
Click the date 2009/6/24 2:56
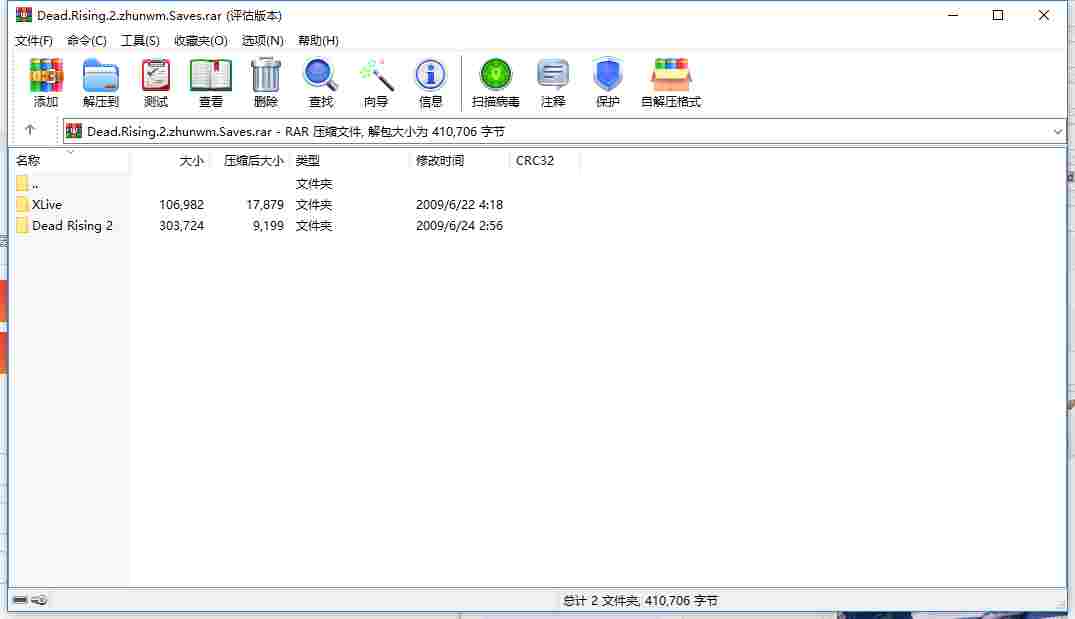point(459,226)
